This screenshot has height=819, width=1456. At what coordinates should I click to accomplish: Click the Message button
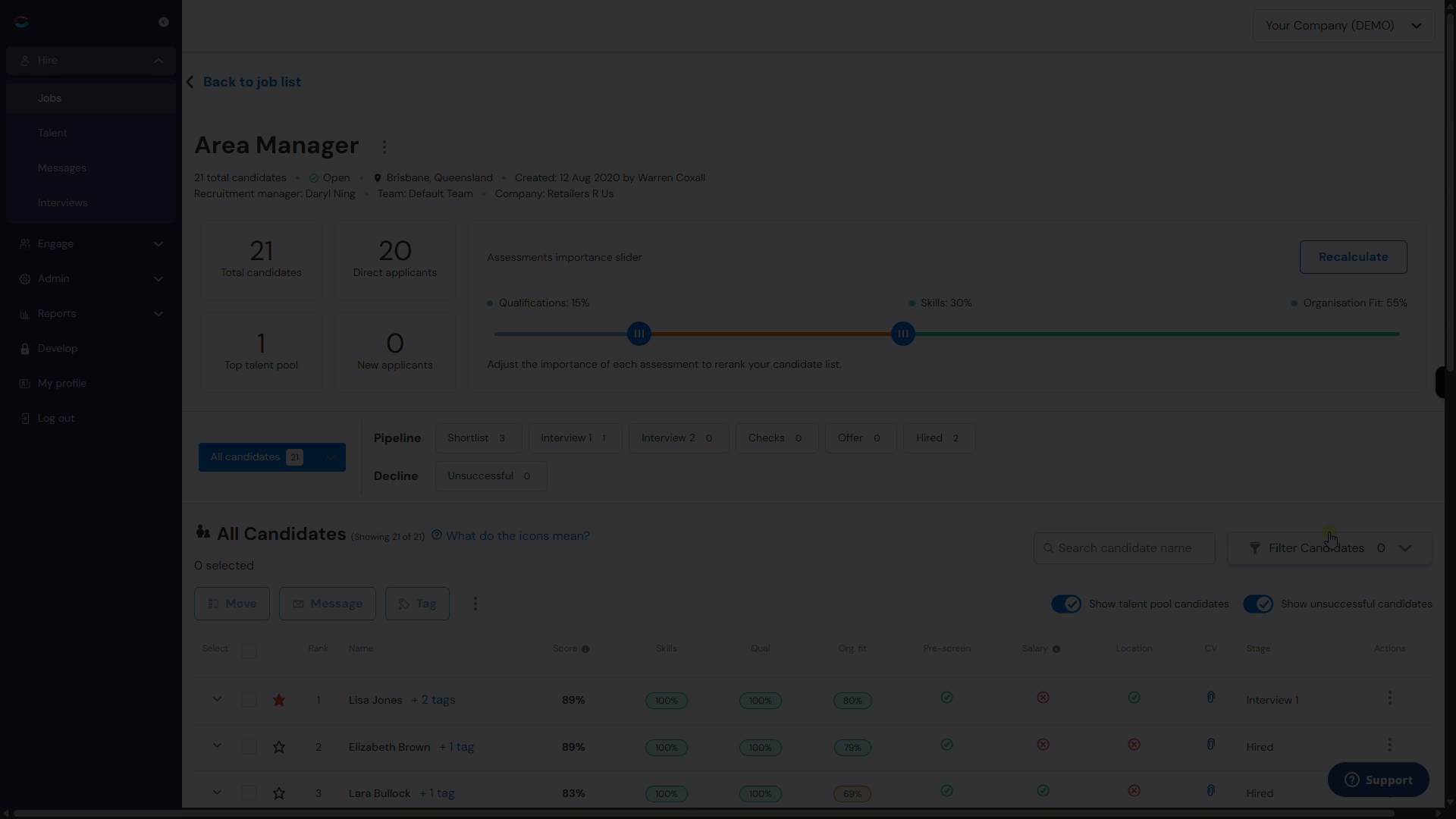[x=328, y=604]
